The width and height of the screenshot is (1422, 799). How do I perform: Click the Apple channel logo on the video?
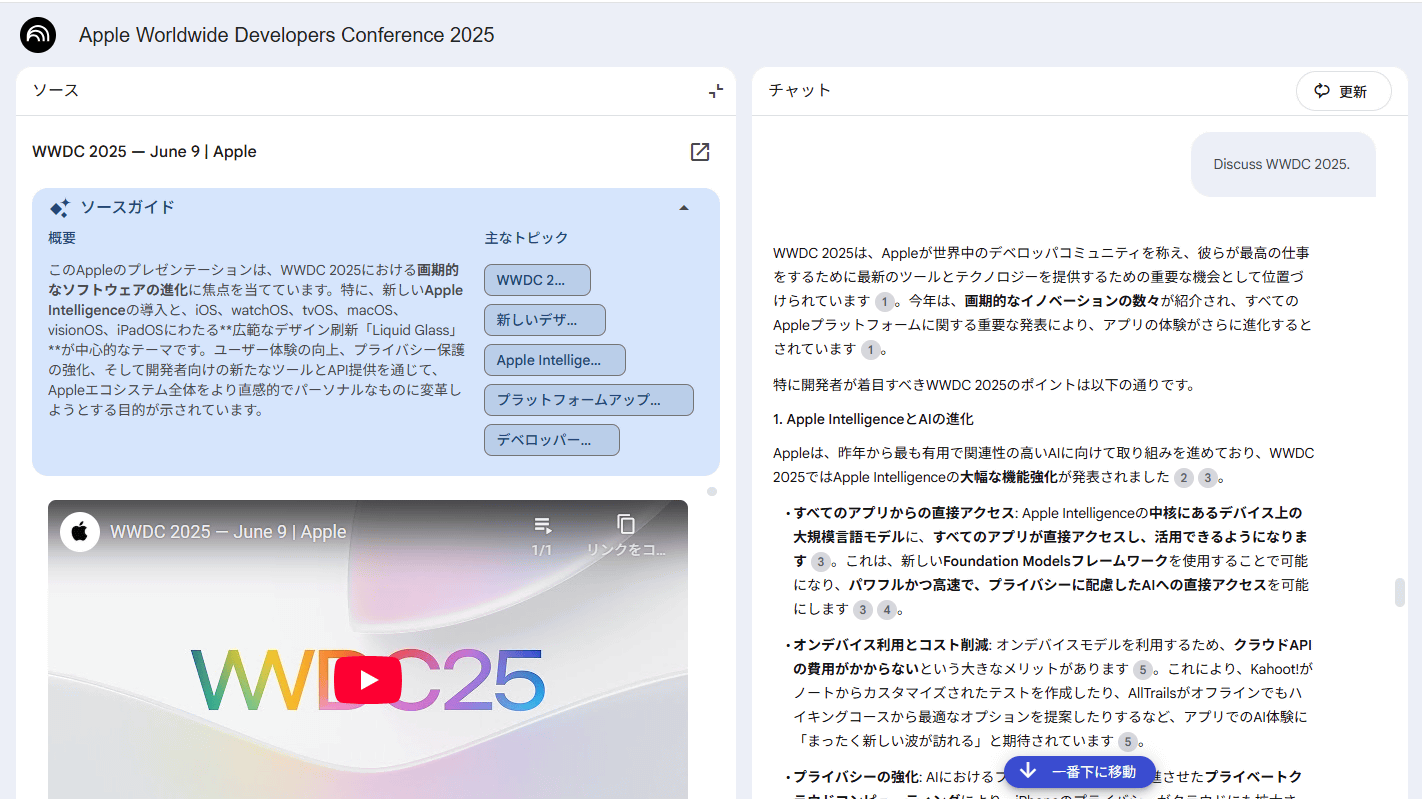(x=80, y=532)
